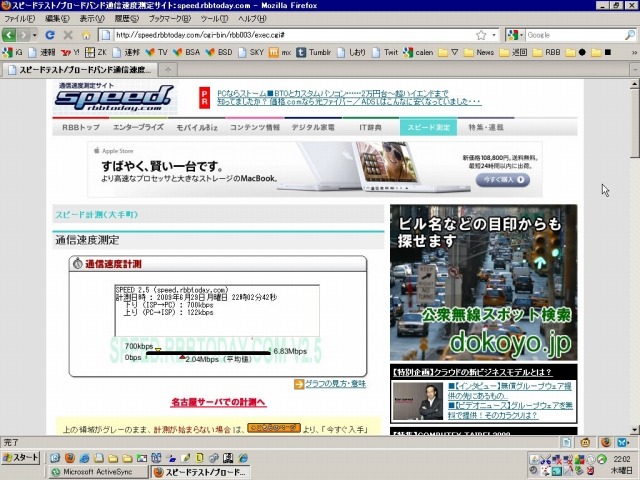Open the tab list dropdown at tab bar end
This screenshot has width=640, height=480.
coord(634,70)
